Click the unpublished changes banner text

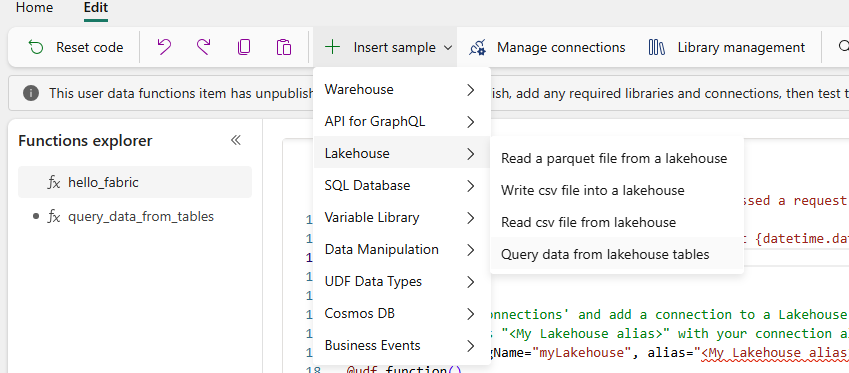(x=448, y=93)
